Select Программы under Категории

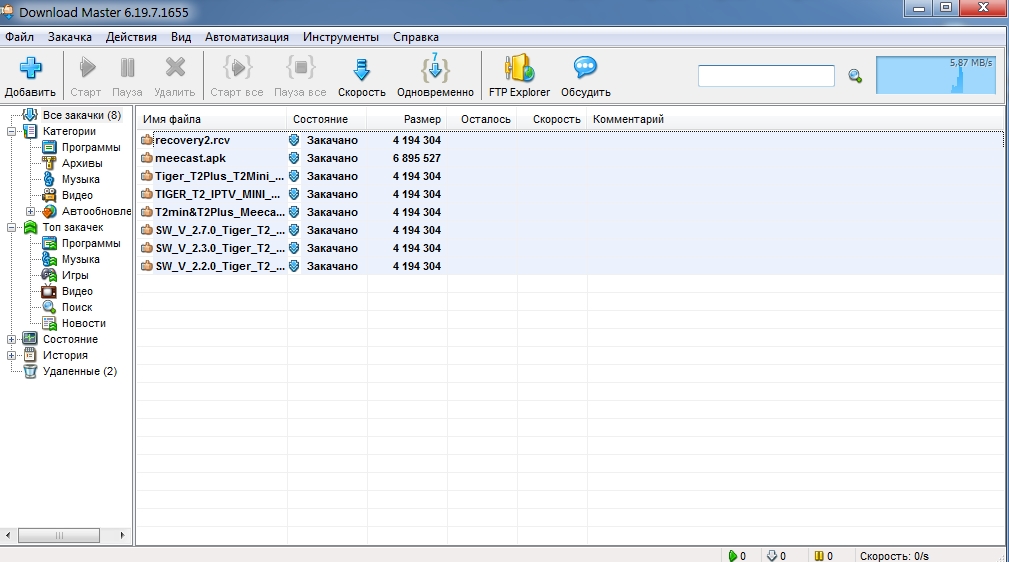pos(91,147)
